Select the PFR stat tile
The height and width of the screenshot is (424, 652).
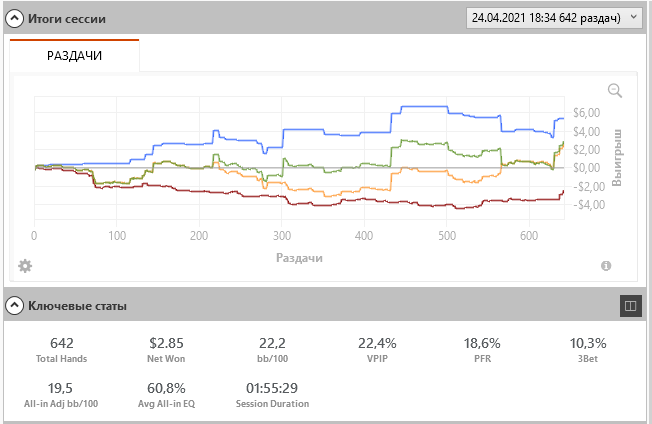(482, 349)
